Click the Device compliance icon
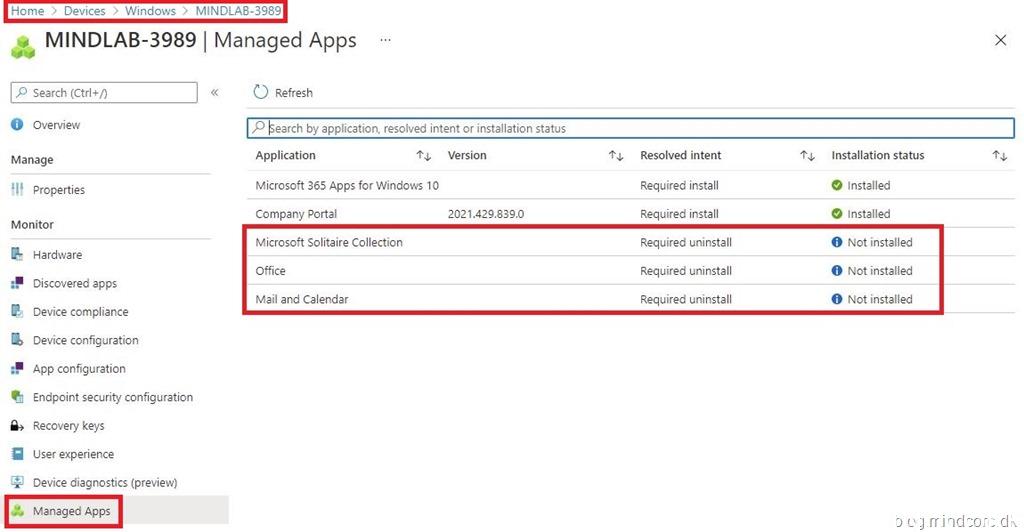 pos(17,312)
